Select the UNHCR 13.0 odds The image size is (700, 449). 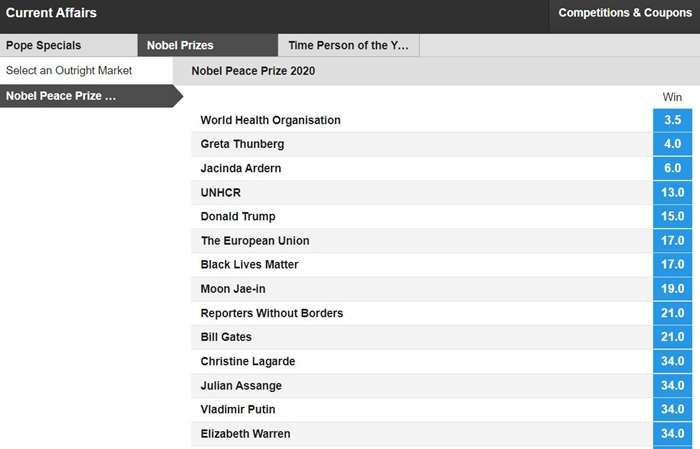(672, 192)
